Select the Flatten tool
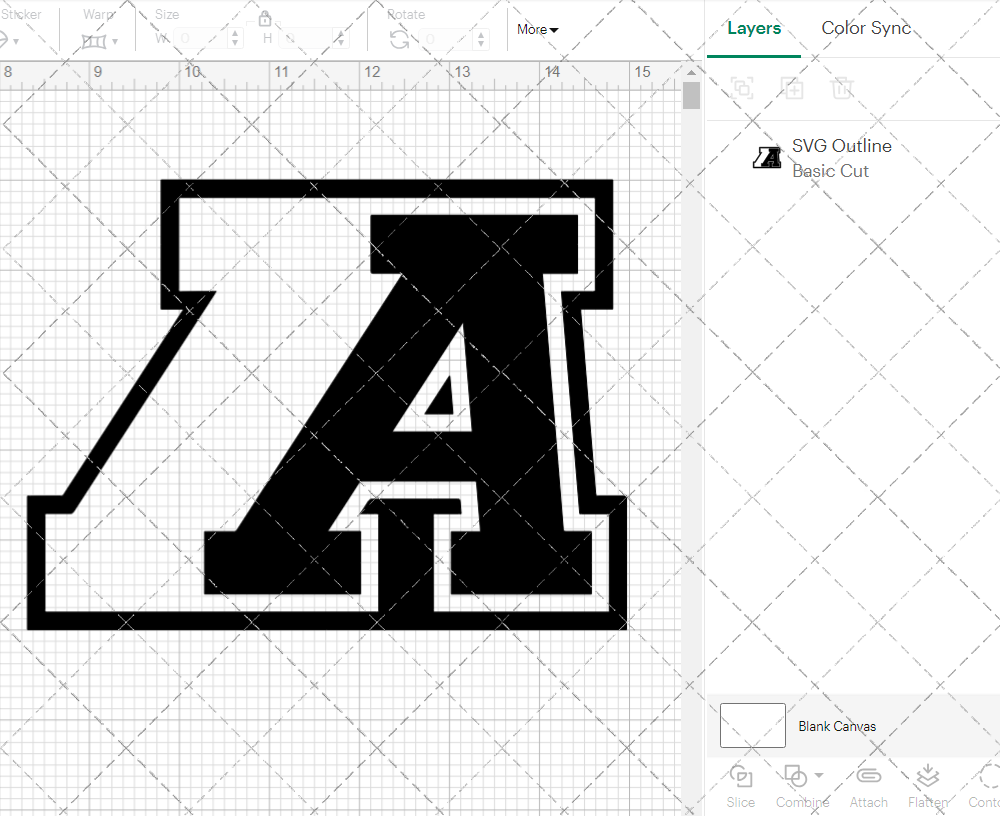This screenshot has height=816, width=1000. pyautogui.click(x=927, y=785)
